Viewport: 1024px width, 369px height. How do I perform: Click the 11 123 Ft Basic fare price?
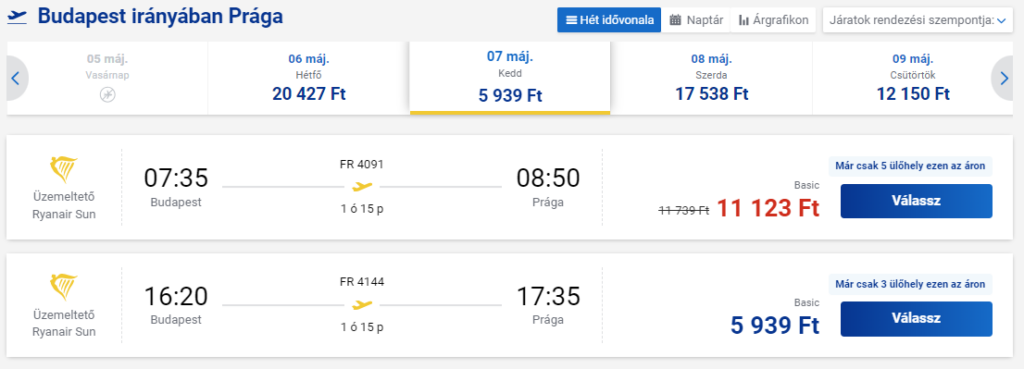[768, 208]
